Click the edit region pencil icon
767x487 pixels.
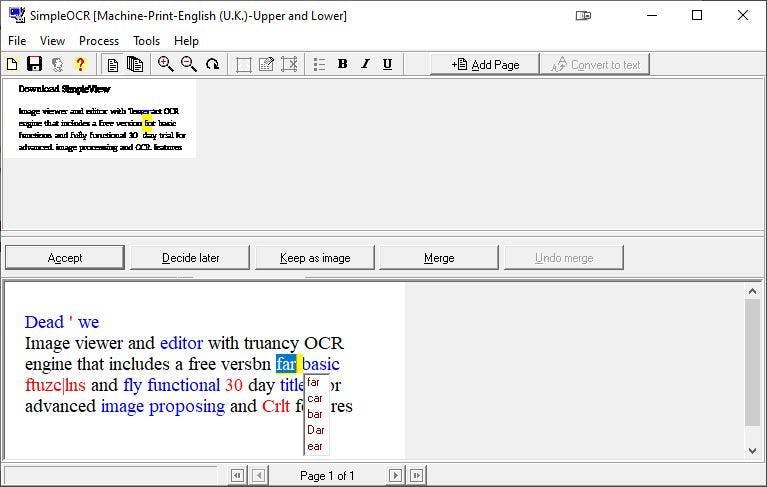pyautogui.click(x=266, y=64)
